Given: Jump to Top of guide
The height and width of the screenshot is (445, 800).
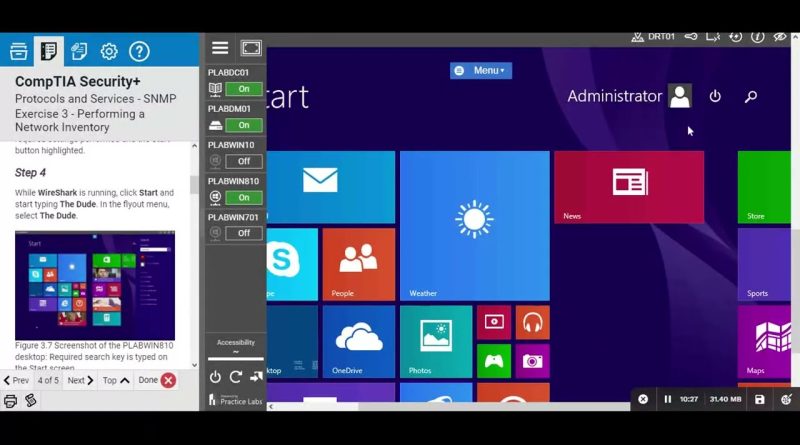Looking at the screenshot, I should pyautogui.click(x=116, y=380).
